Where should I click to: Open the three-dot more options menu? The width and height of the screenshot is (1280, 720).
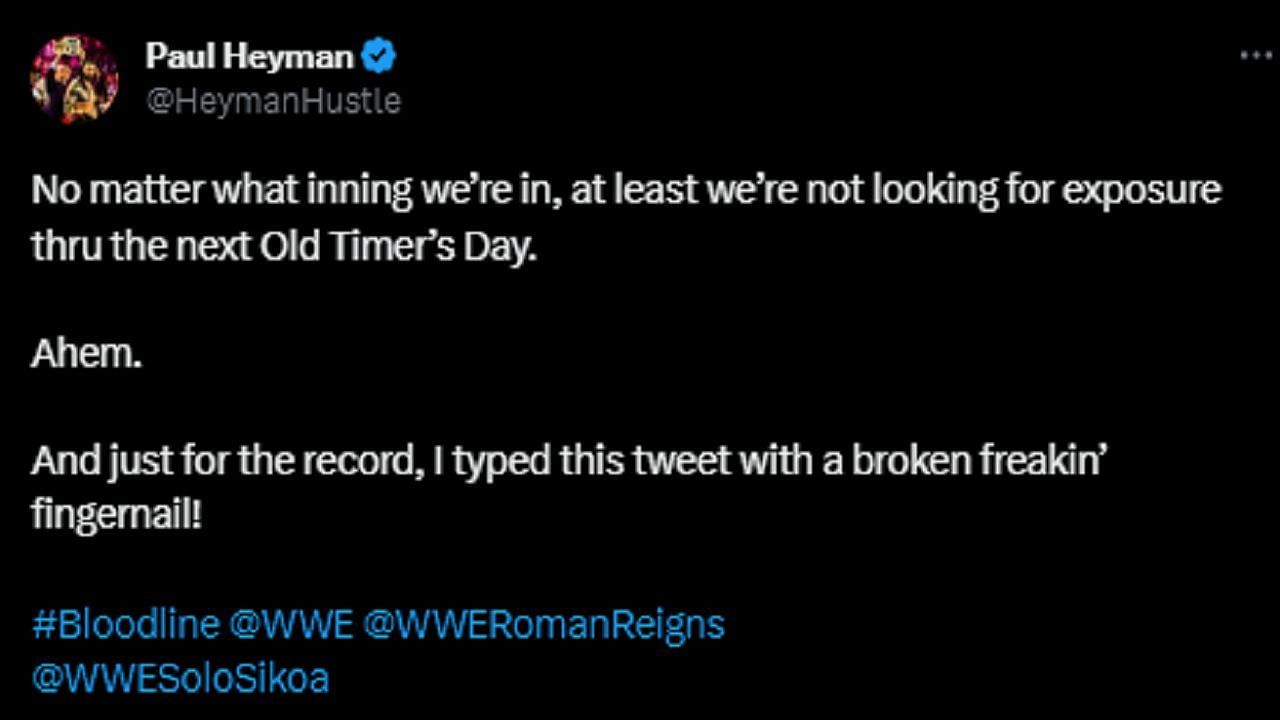click(1255, 56)
